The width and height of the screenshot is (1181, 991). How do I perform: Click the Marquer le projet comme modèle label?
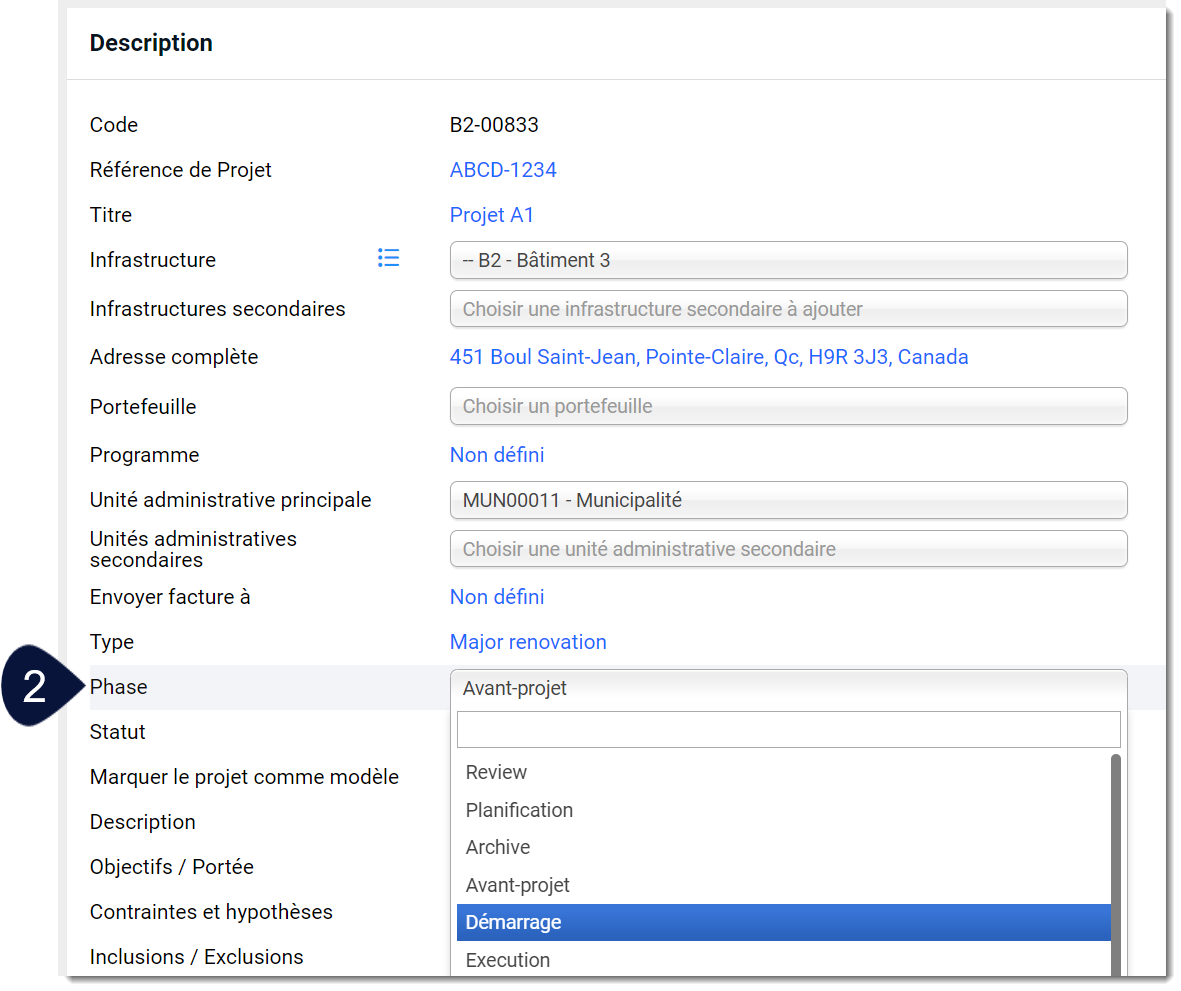[x=244, y=777]
